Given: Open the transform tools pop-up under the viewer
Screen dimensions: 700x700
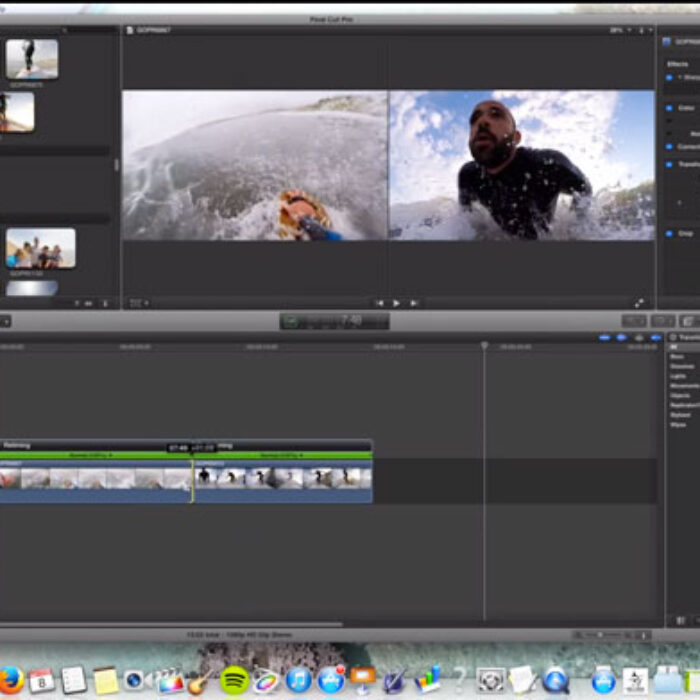Looking at the screenshot, I should pyautogui.click(x=139, y=304).
